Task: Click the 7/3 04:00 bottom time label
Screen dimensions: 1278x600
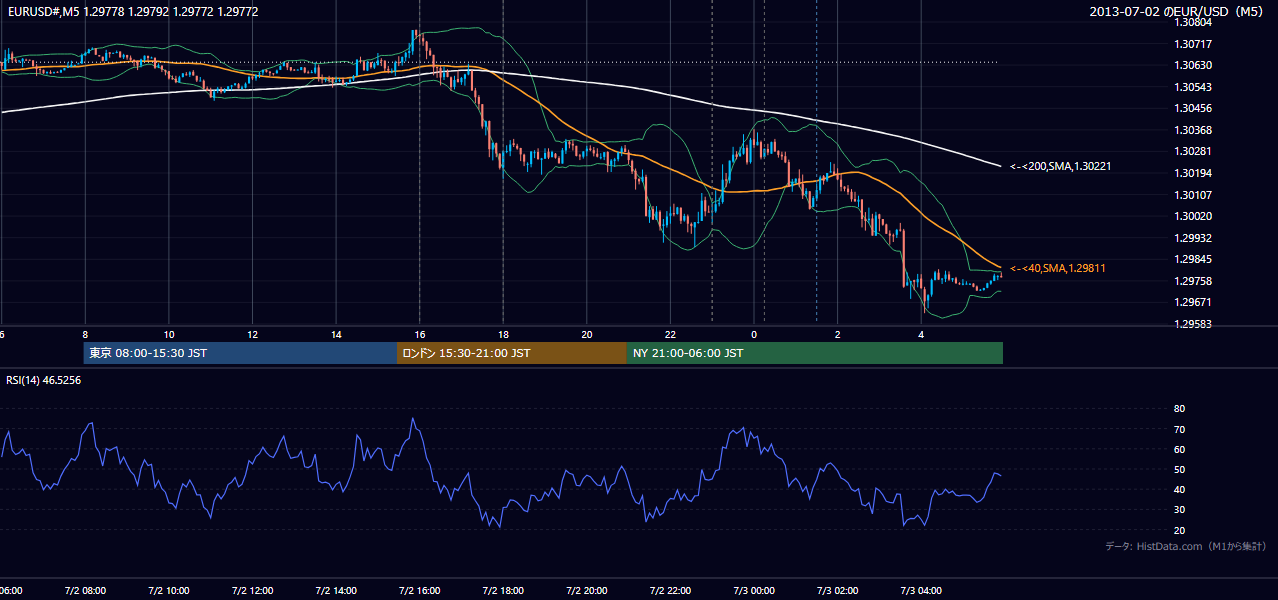Action: point(920,590)
